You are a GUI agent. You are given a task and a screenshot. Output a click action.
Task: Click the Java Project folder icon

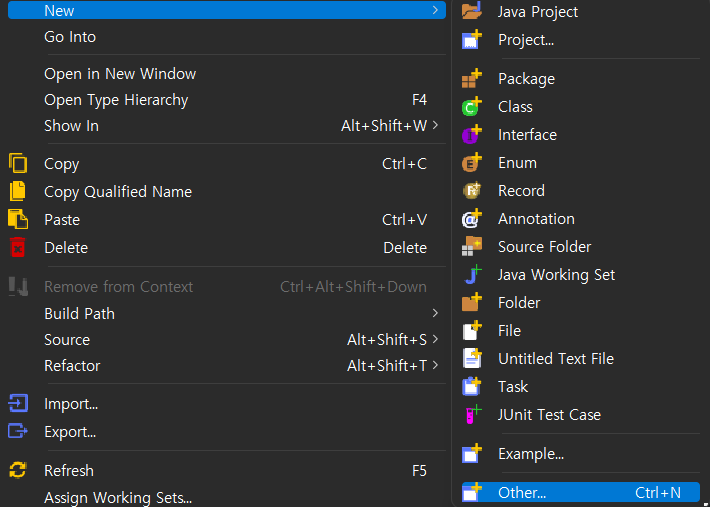point(471,10)
